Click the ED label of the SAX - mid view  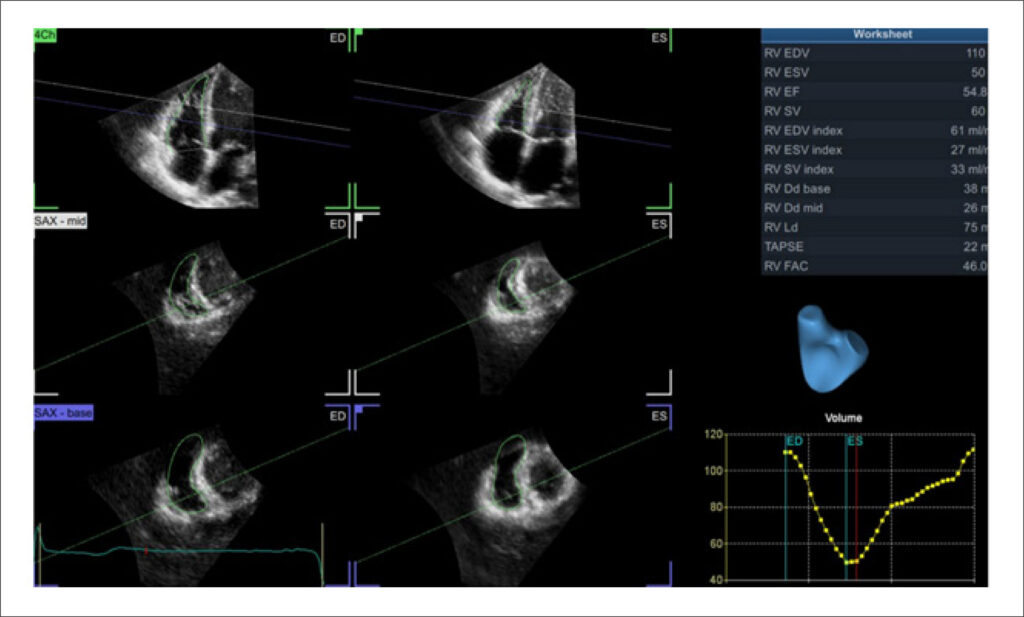[x=338, y=225]
